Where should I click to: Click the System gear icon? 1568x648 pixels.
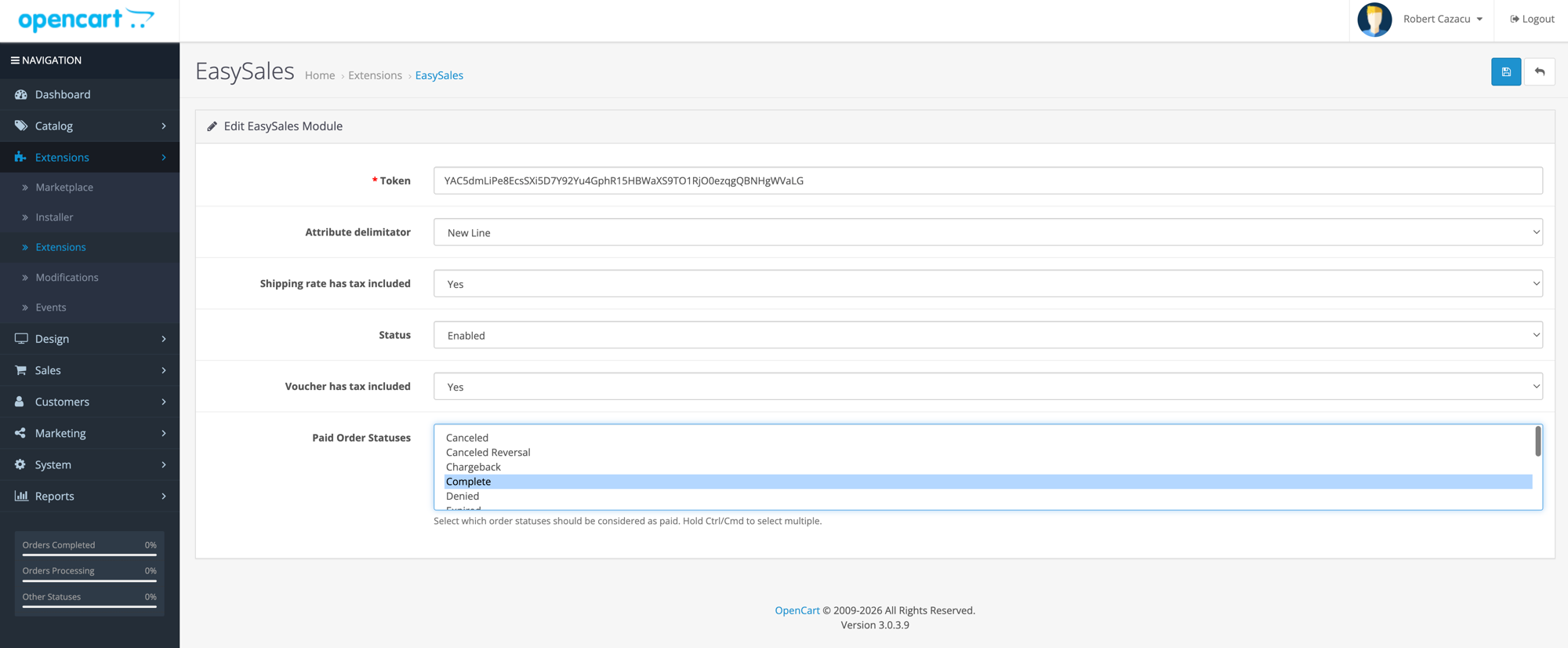(x=20, y=464)
